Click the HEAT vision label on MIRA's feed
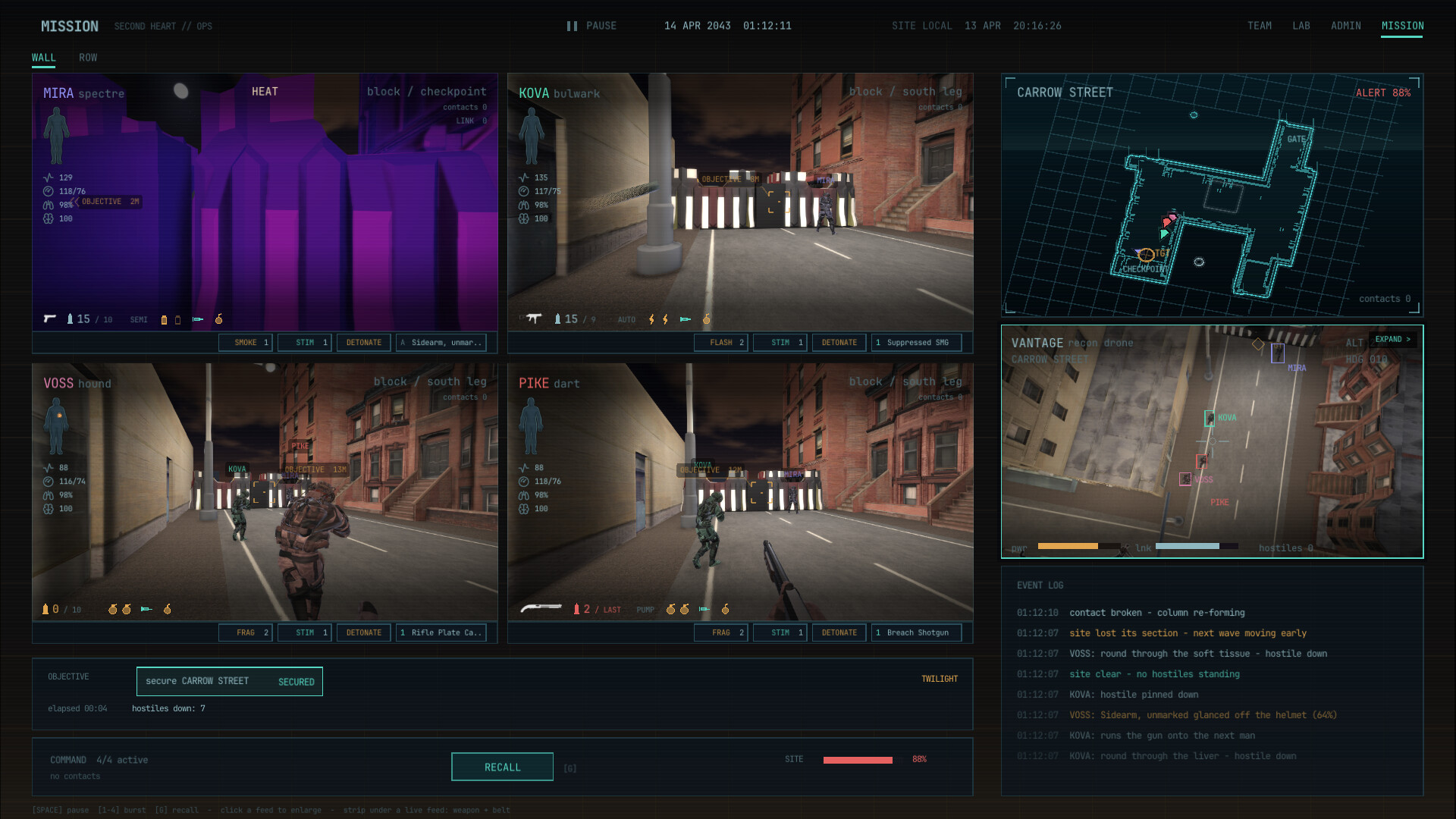This screenshot has width=1456, height=819. click(265, 92)
